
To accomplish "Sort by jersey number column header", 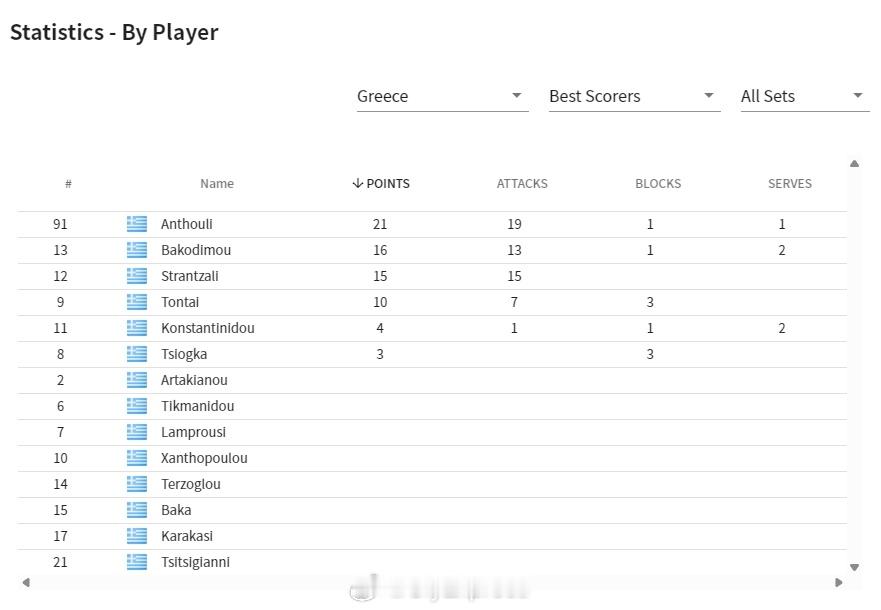I will click(x=68, y=184).
